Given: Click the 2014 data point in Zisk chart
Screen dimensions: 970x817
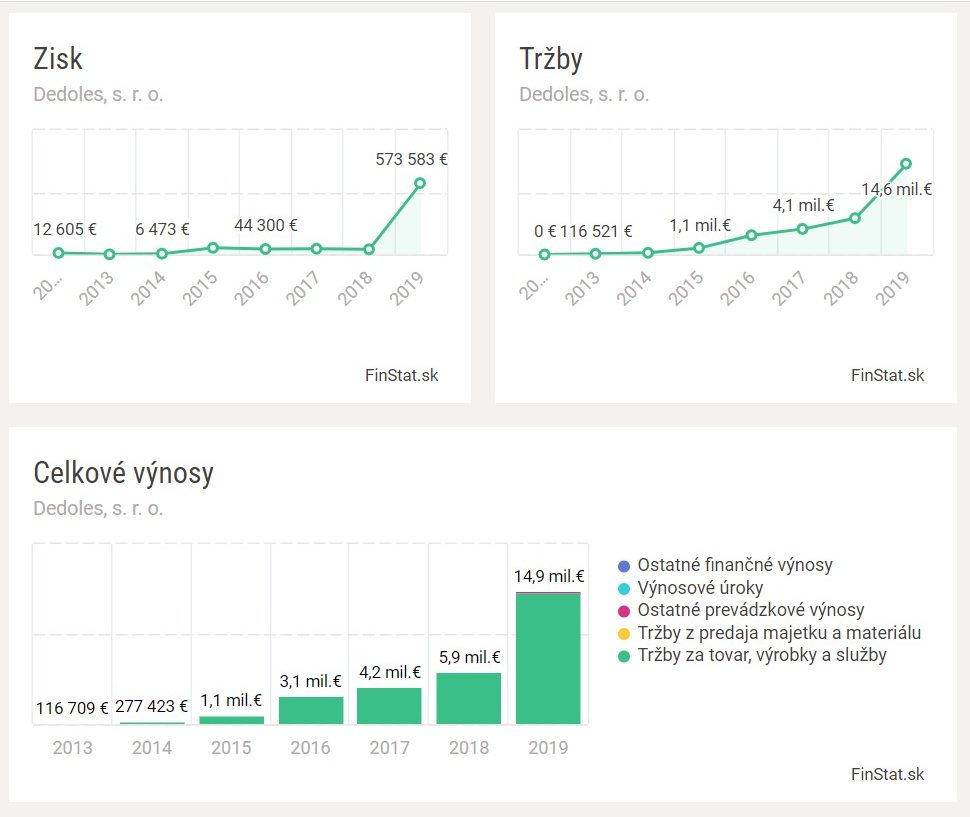Looking at the screenshot, I should (162, 253).
